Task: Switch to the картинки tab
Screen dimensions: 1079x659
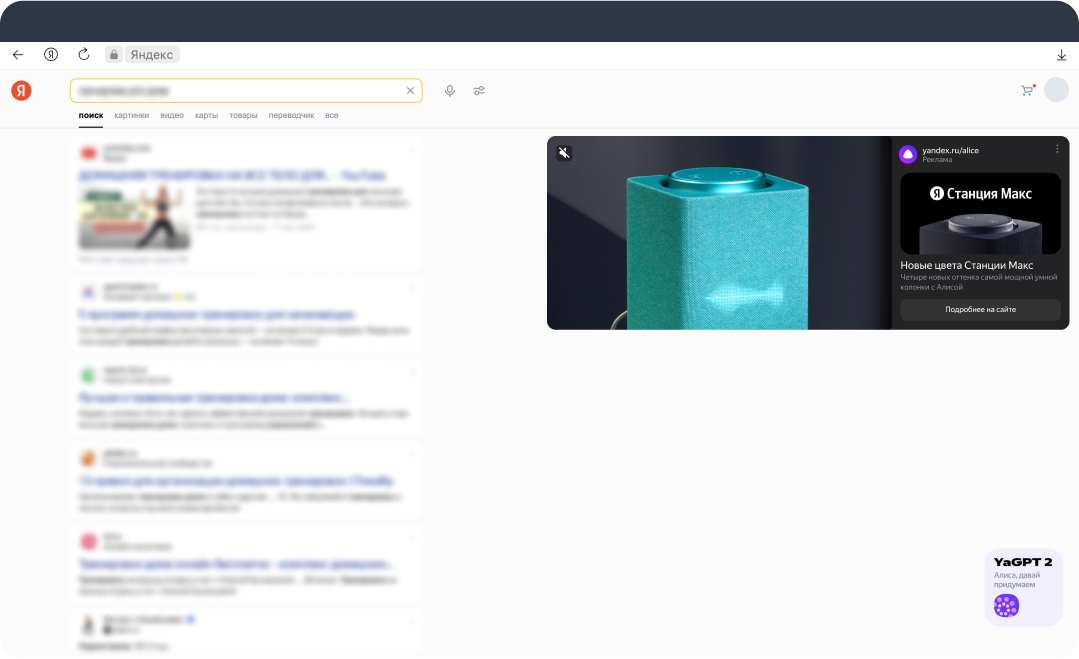Action: coord(131,116)
